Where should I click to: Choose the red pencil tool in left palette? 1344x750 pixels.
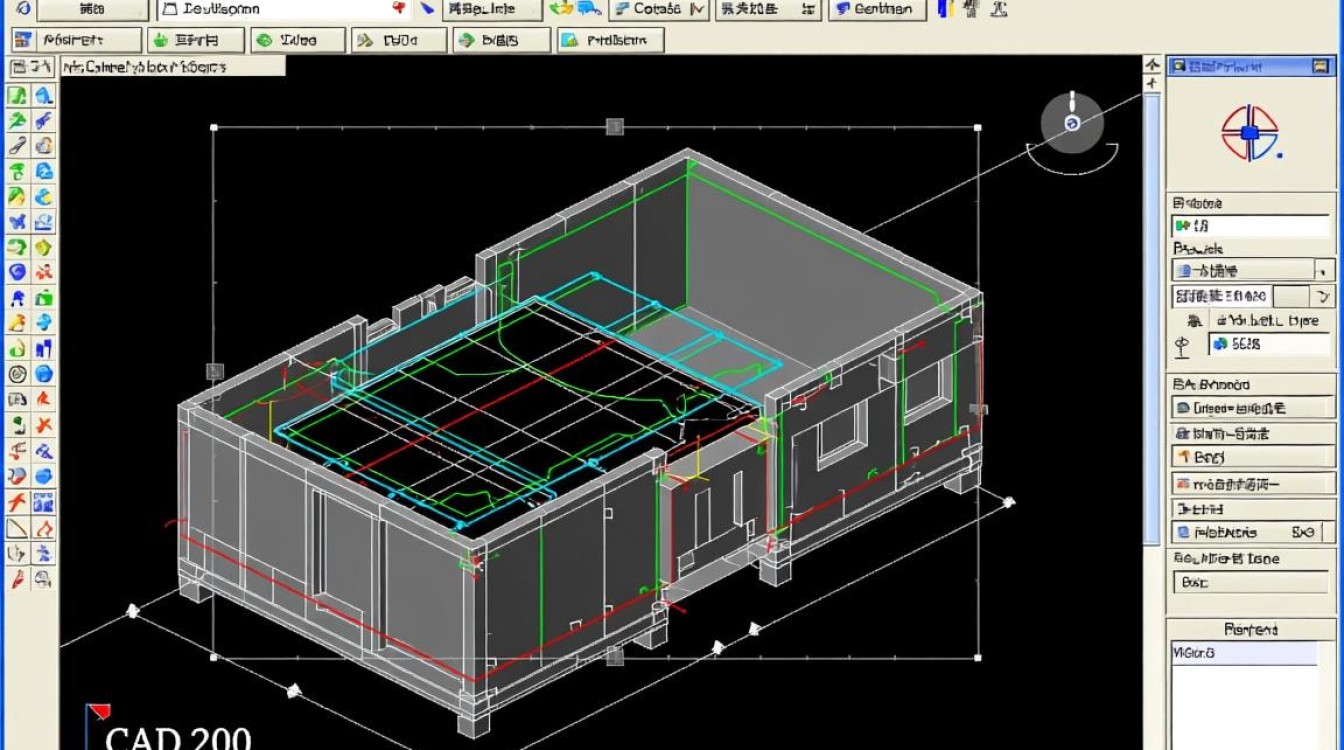[17, 579]
